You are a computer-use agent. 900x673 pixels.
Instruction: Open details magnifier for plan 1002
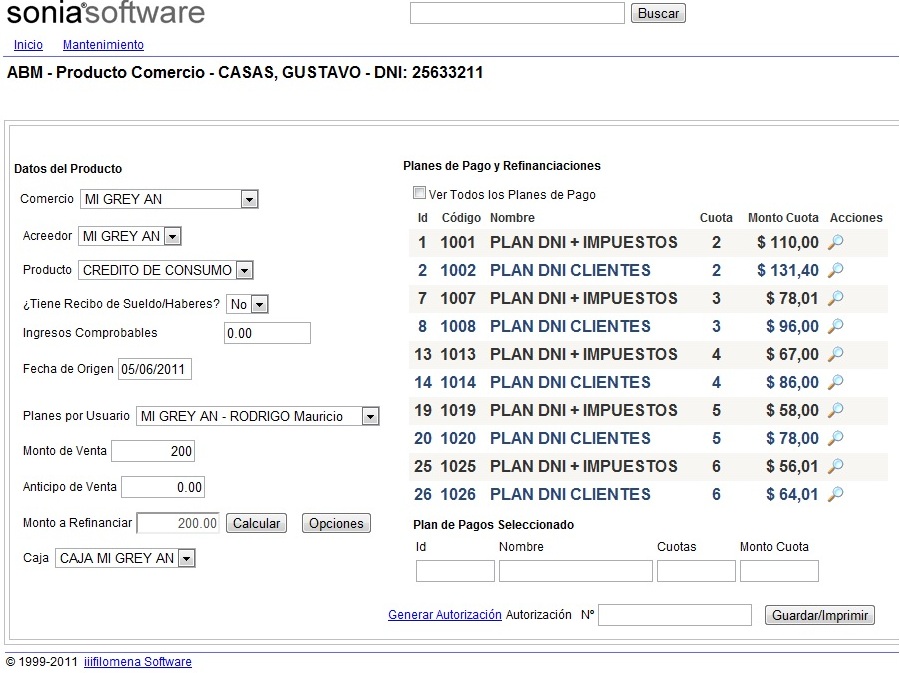836,270
